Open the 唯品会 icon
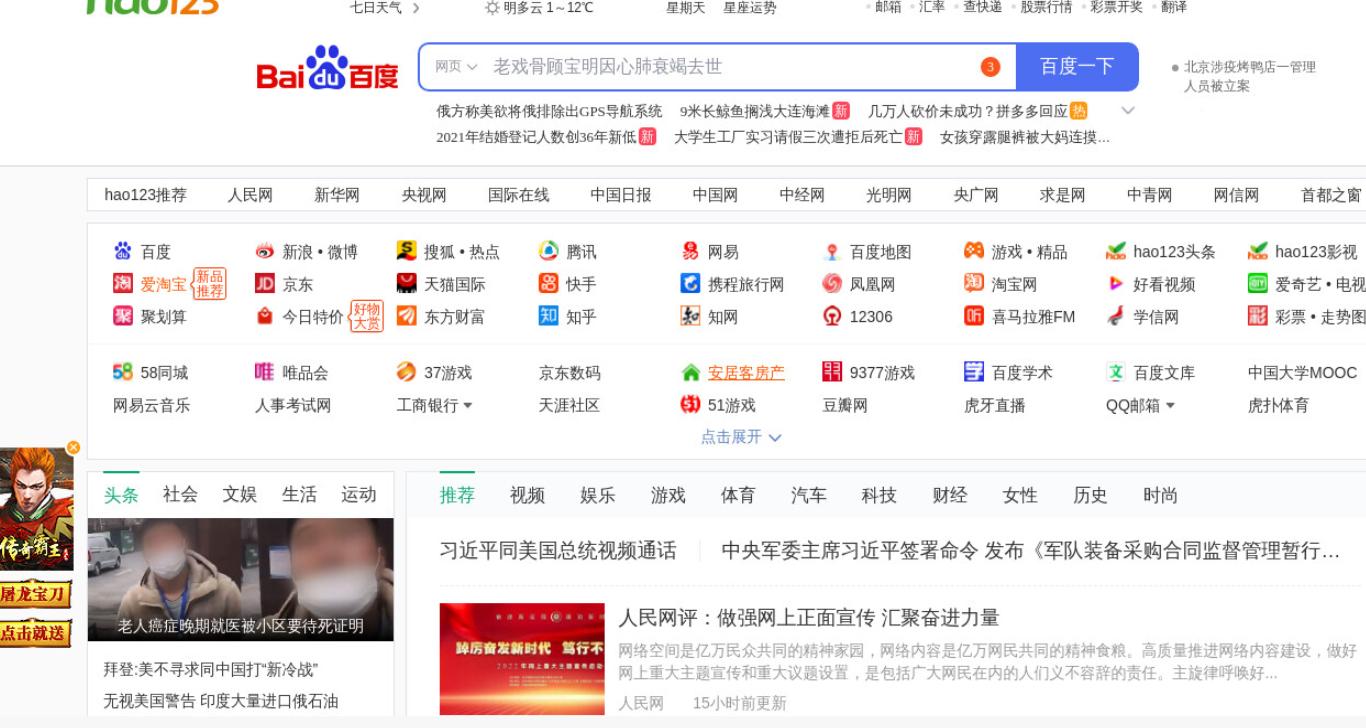Viewport: 1366px width, 728px height. click(264, 372)
